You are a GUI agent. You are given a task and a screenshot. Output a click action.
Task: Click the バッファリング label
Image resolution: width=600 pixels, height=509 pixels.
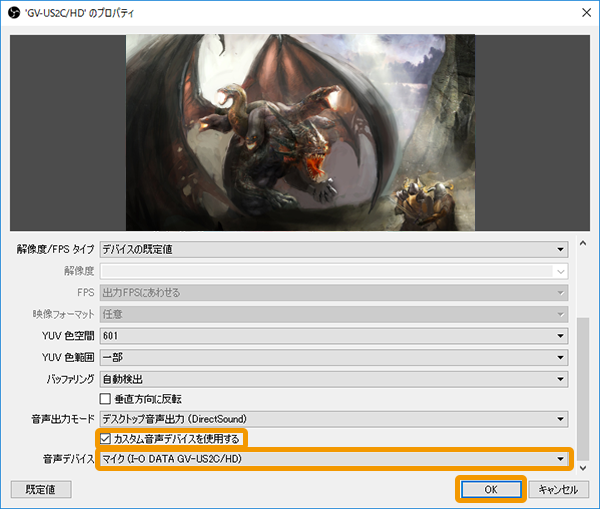click(70, 379)
